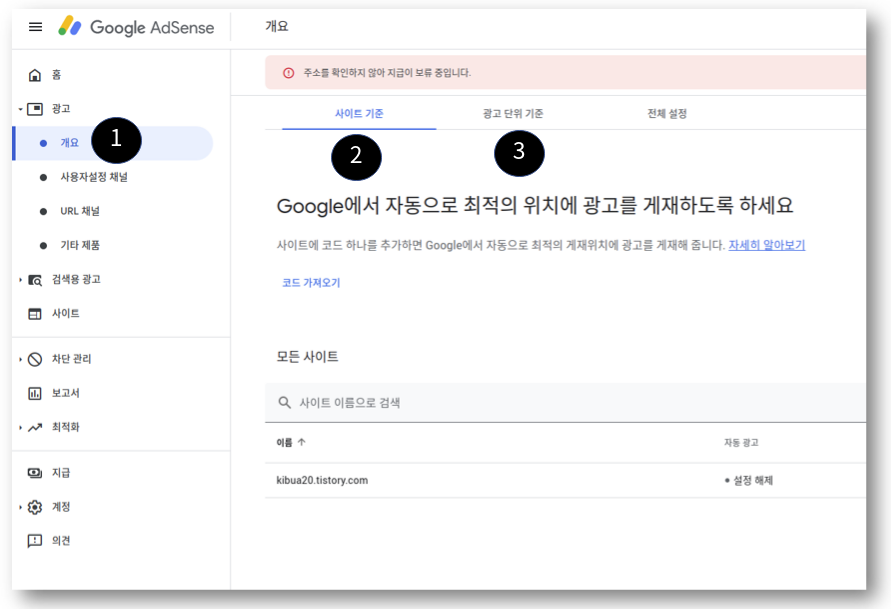Image resolution: width=891 pixels, height=609 pixels.
Task: Click the 차단 관리 block icon
Action: tap(35, 359)
